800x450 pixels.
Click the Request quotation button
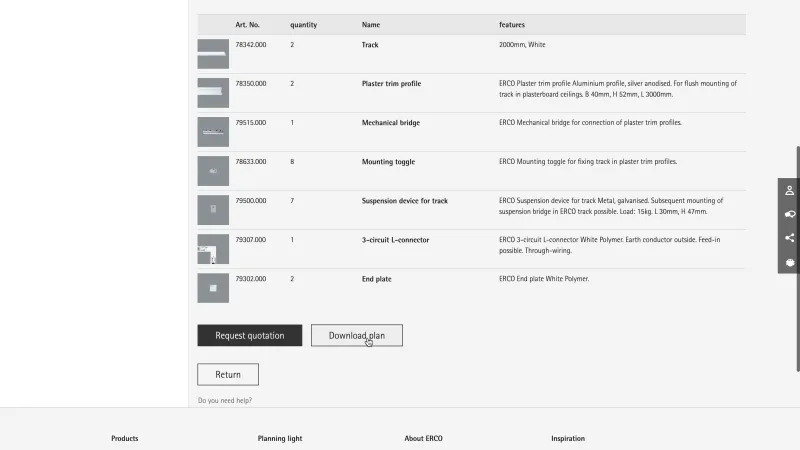click(x=249, y=336)
